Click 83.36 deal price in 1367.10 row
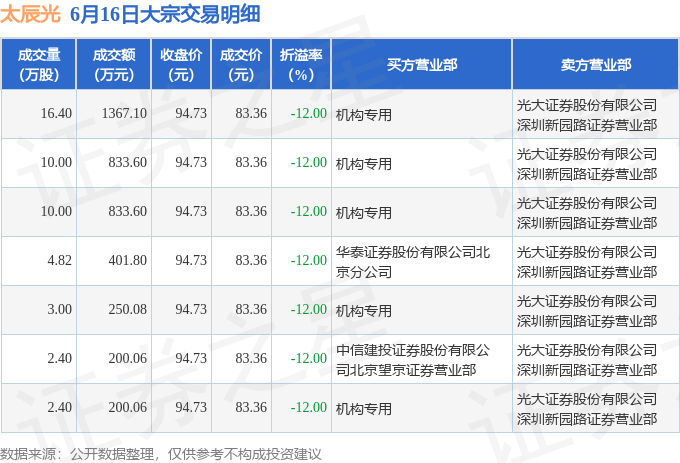This screenshot has width=680, height=463. click(251, 113)
